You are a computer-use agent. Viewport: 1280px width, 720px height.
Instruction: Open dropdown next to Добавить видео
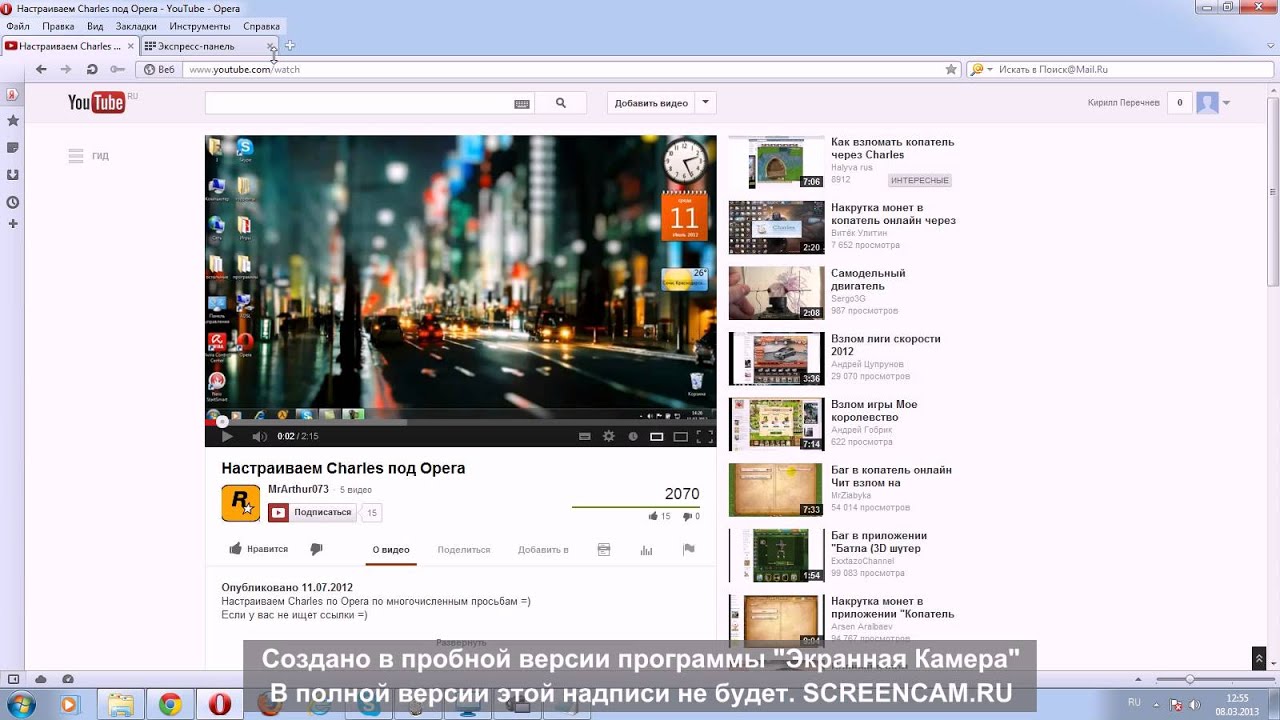(x=705, y=102)
